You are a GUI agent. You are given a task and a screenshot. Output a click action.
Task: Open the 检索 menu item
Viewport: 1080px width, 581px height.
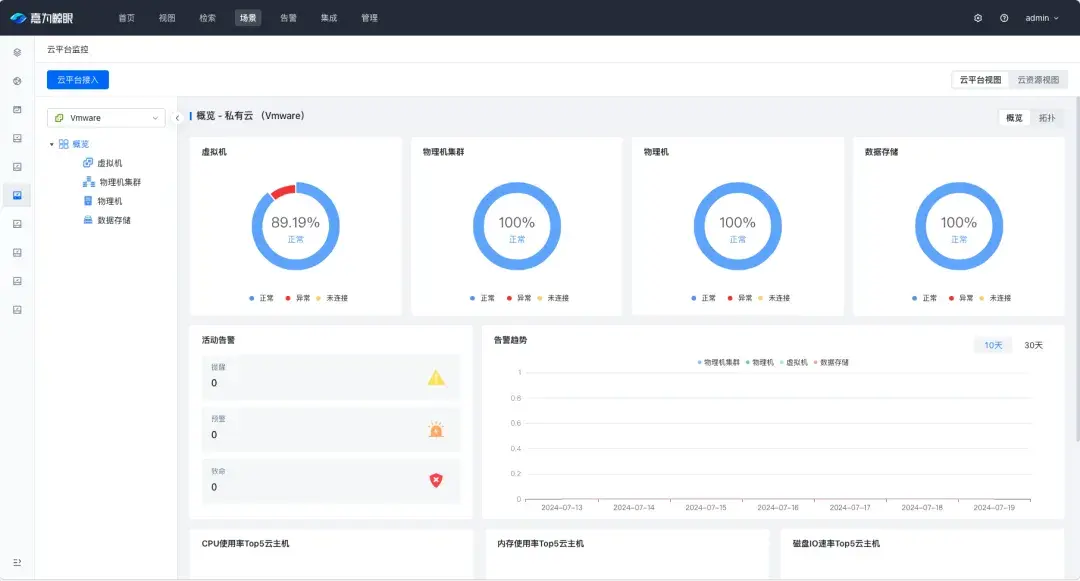pos(207,18)
